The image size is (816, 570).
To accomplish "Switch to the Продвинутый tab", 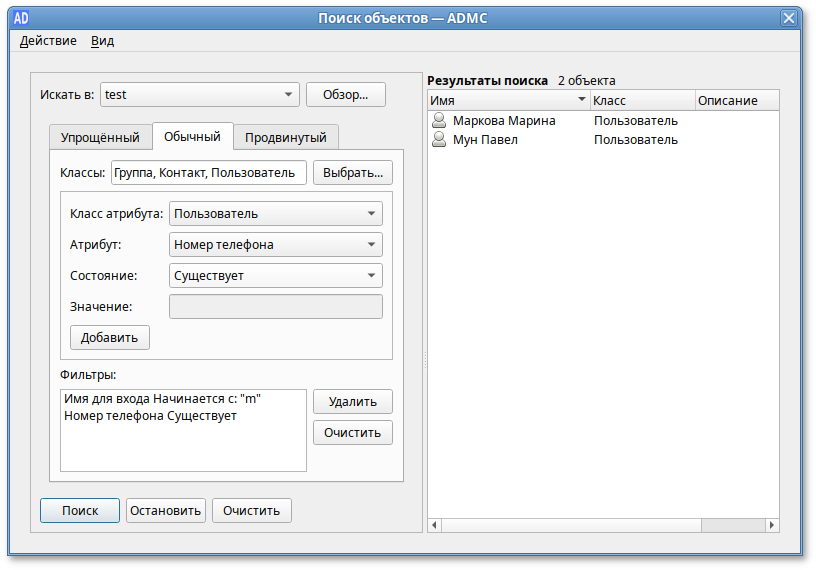I will point(286,137).
